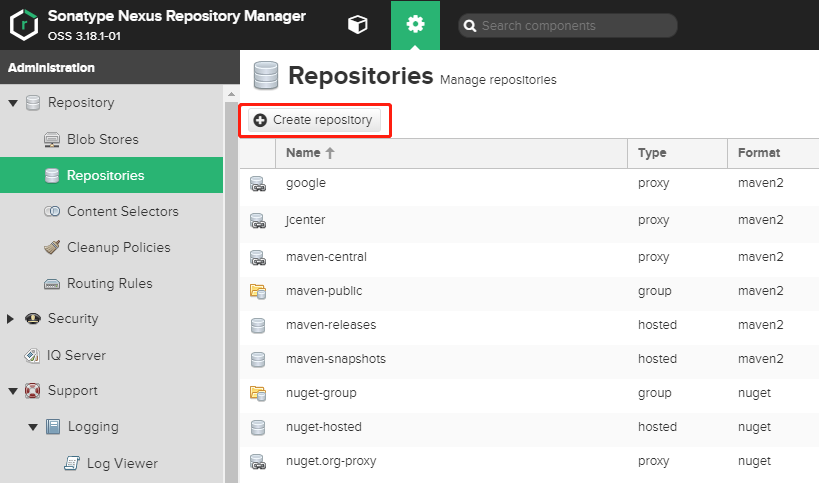This screenshot has width=819, height=483.
Task: Focus the Search components field
Action: click(568, 26)
